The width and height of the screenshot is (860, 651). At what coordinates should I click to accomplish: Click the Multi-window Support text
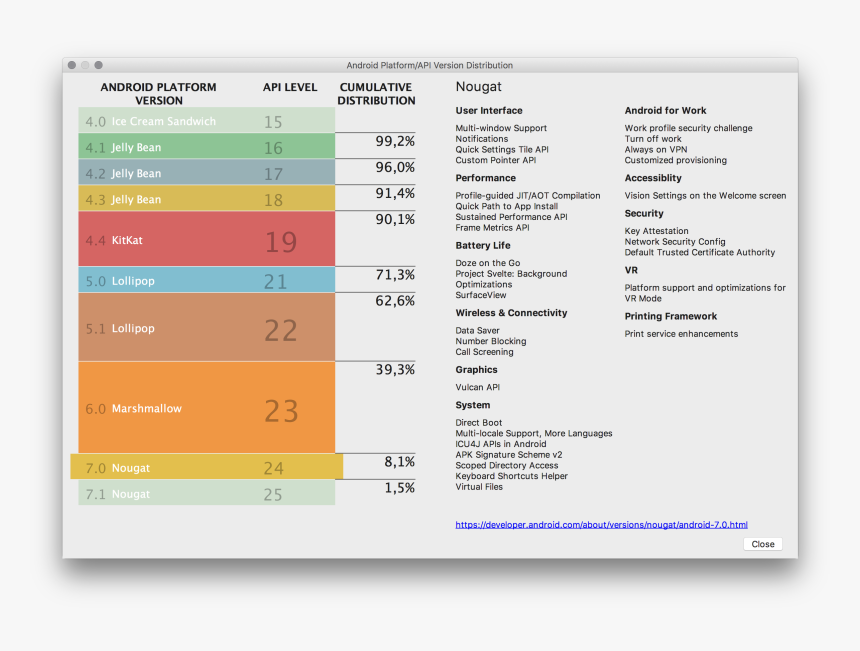click(x=501, y=128)
